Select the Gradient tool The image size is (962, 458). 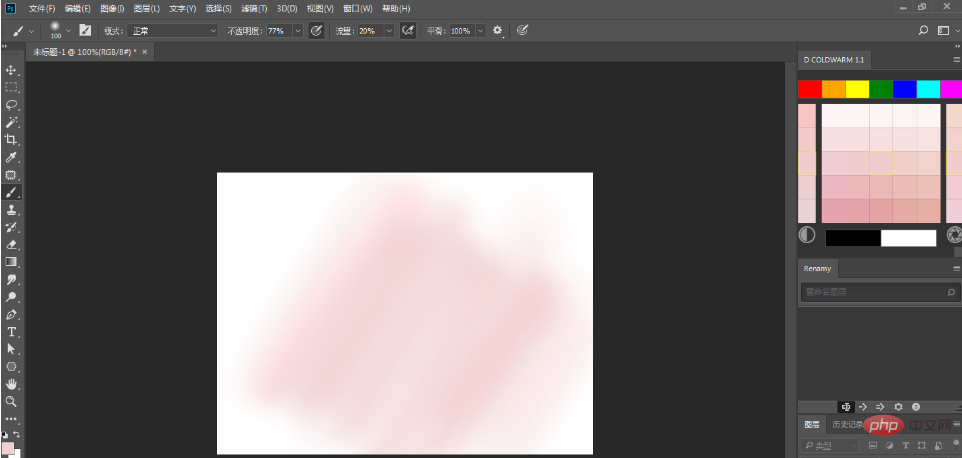(11, 262)
